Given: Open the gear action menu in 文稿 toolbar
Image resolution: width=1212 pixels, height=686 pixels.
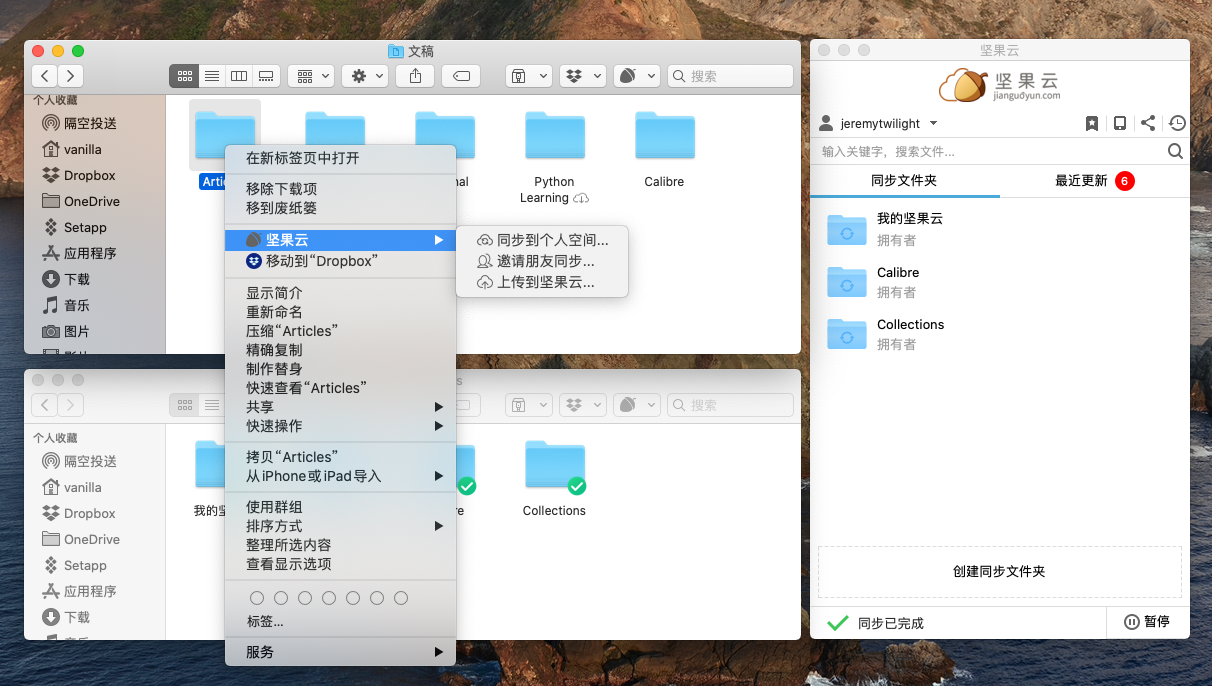Looking at the screenshot, I should [x=365, y=76].
